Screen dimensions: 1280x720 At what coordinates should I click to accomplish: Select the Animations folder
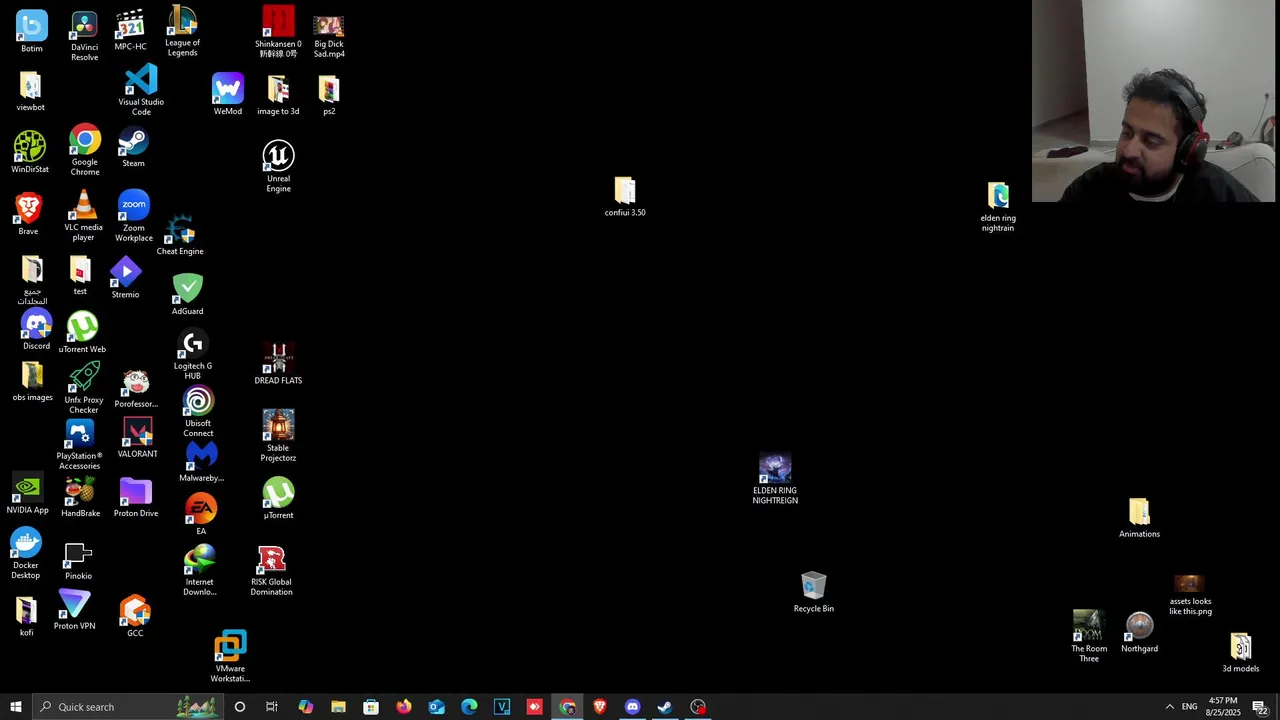pyautogui.click(x=1139, y=518)
